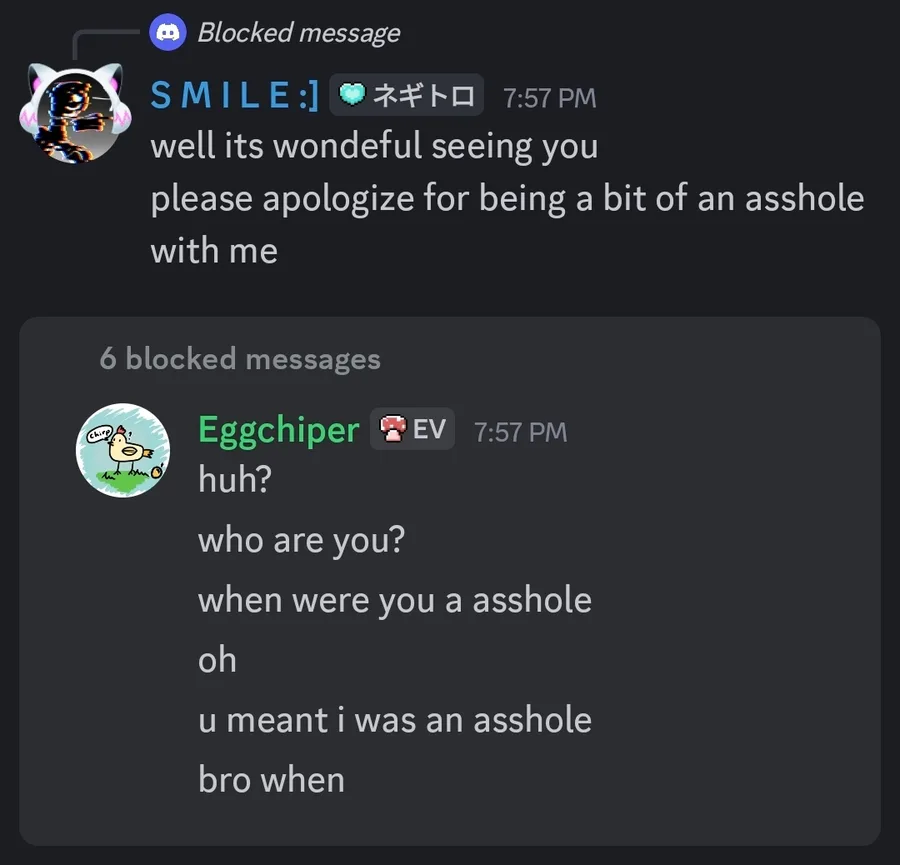Click the message "please apologize for being a bit"
This screenshot has height=865, width=900.
tap(507, 198)
